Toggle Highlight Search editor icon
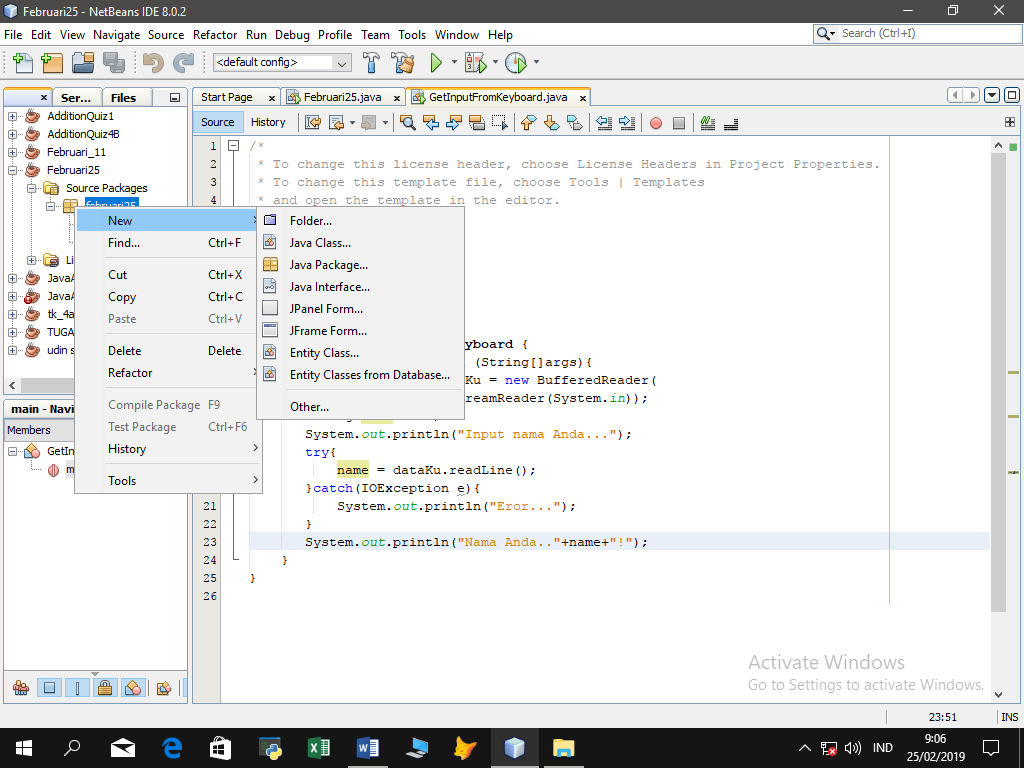This screenshot has width=1024, height=768. (477, 123)
